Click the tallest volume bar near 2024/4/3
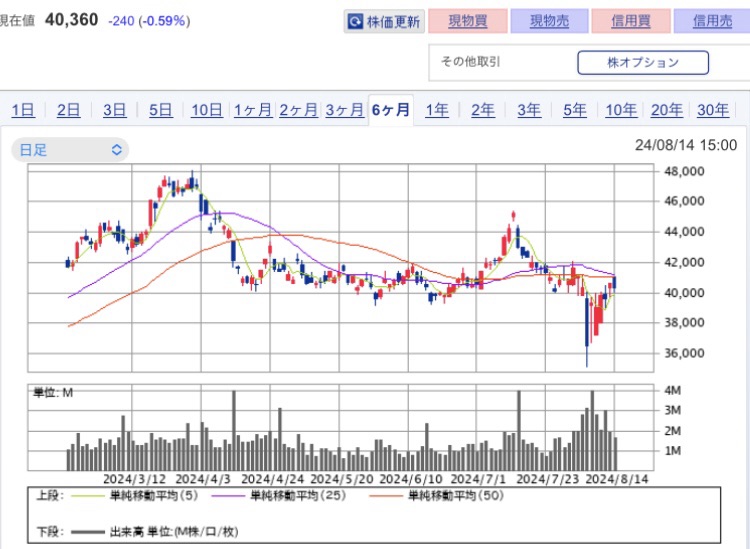This screenshot has height=549, width=750. click(234, 430)
